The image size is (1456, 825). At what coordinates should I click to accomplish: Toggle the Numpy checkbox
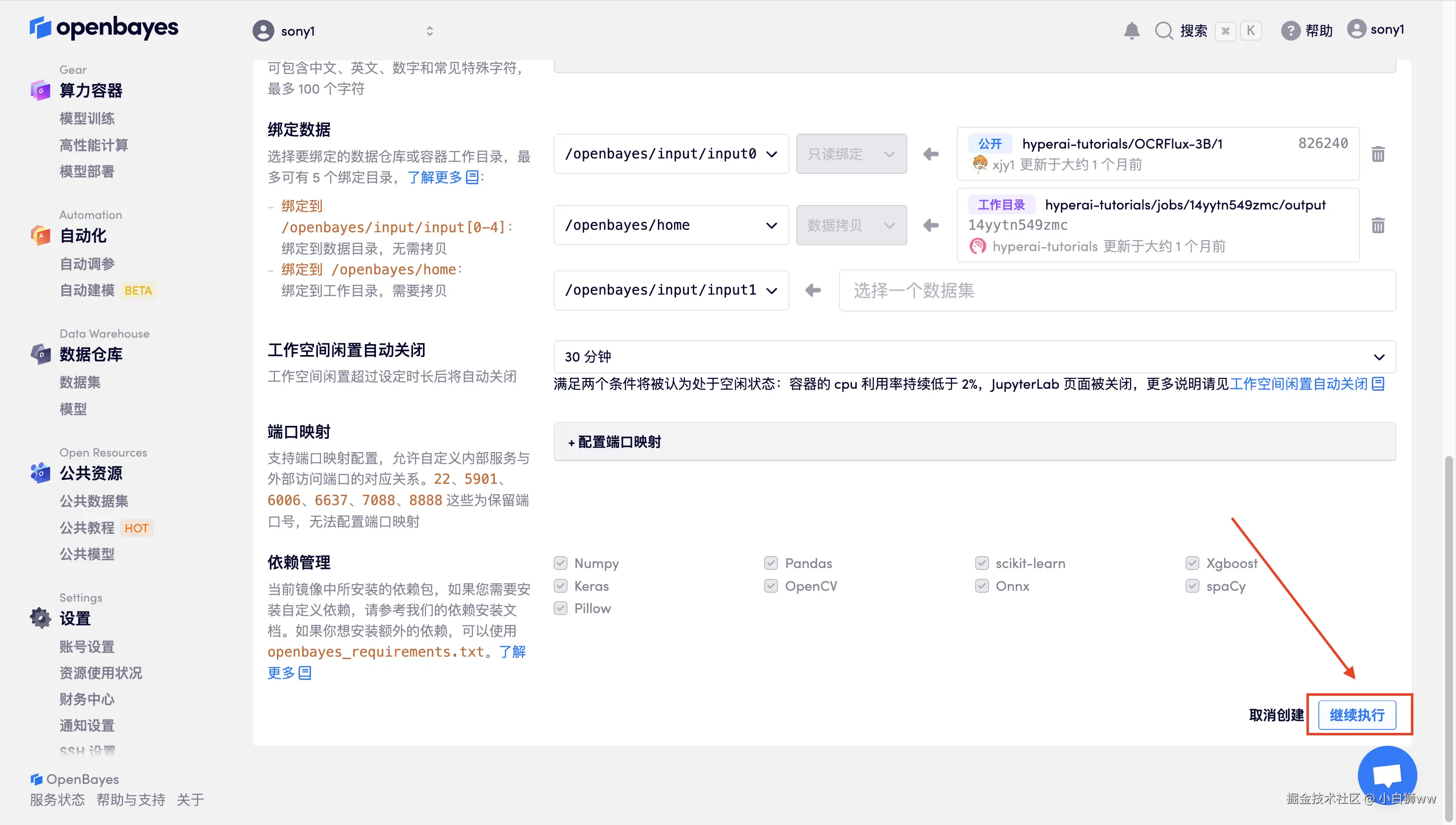[560, 563]
